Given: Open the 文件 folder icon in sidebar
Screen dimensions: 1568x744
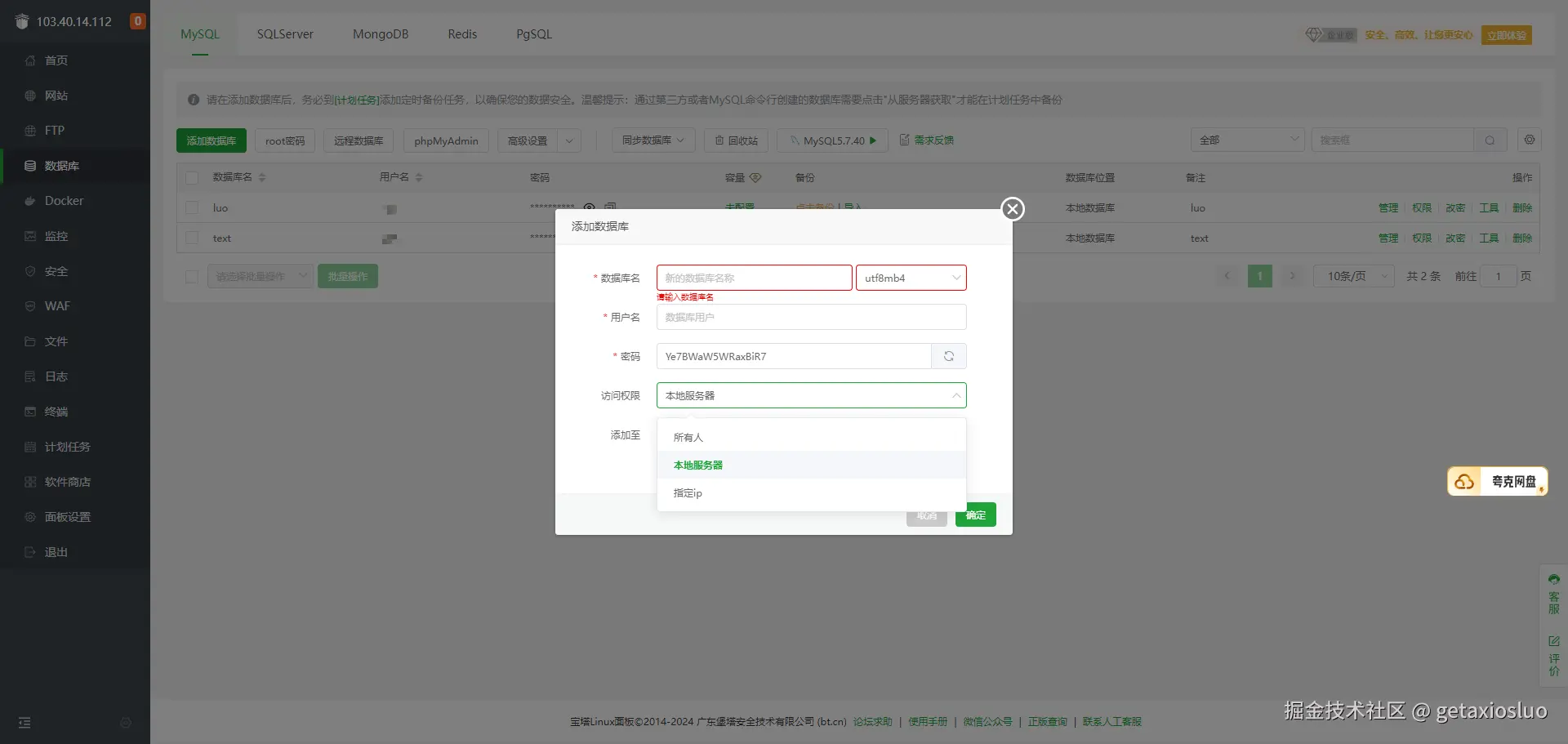Looking at the screenshot, I should (x=30, y=341).
